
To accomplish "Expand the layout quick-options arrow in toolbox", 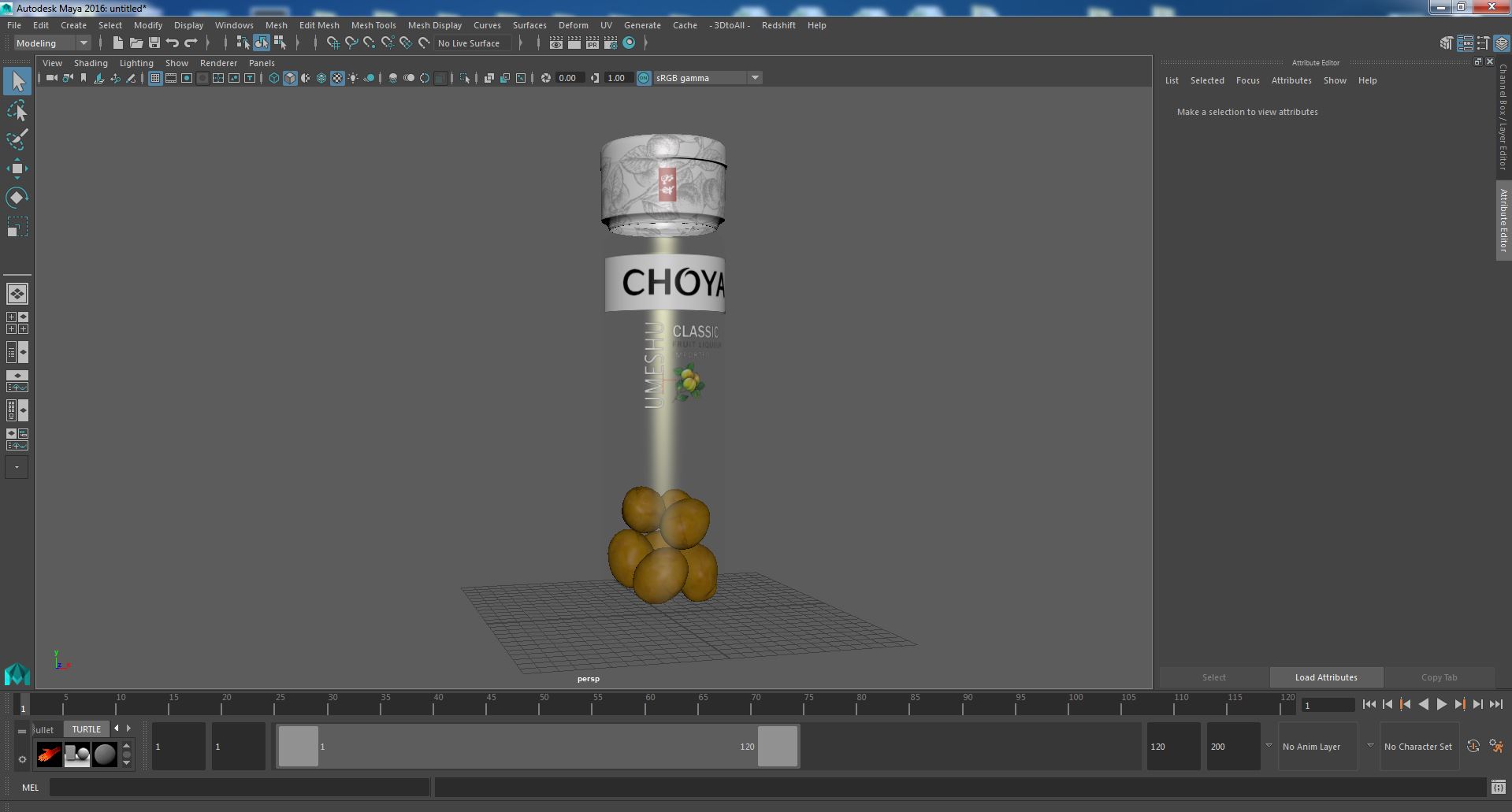I will pyautogui.click(x=17, y=467).
